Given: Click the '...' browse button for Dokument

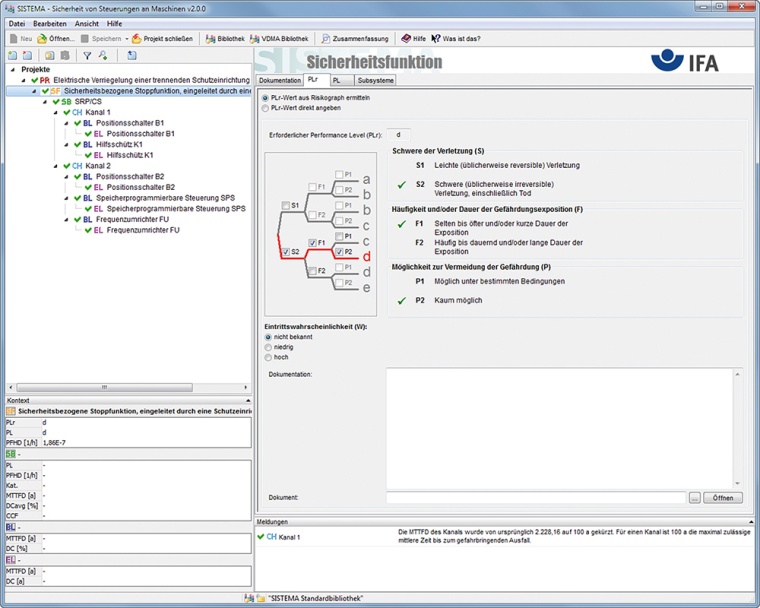Looking at the screenshot, I should click(x=694, y=497).
